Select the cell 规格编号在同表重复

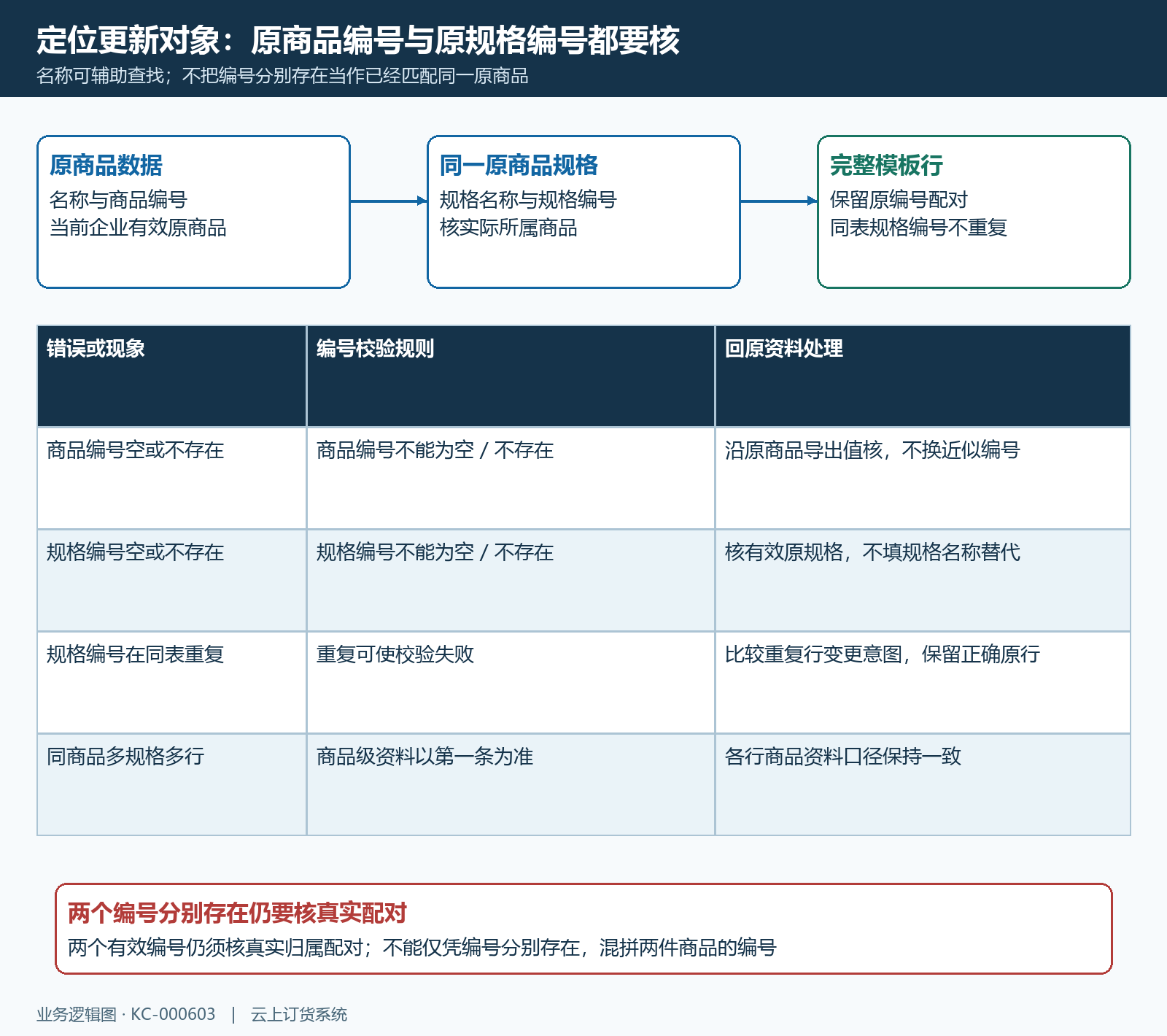pyautogui.click(x=171, y=682)
